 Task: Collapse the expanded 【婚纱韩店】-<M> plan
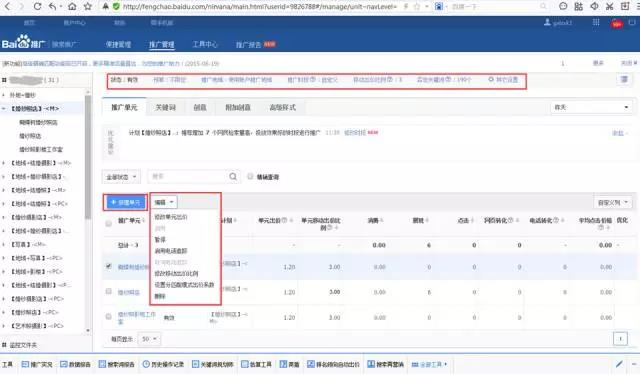(x=4, y=109)
